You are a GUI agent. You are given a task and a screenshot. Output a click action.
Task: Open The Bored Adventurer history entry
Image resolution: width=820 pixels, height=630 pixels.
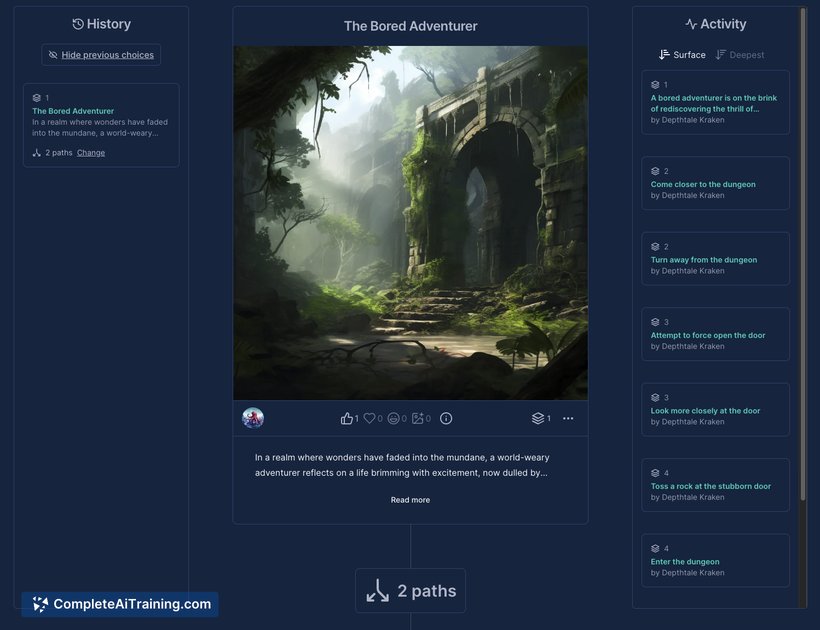pyautogui.click(x=101, y=125)
